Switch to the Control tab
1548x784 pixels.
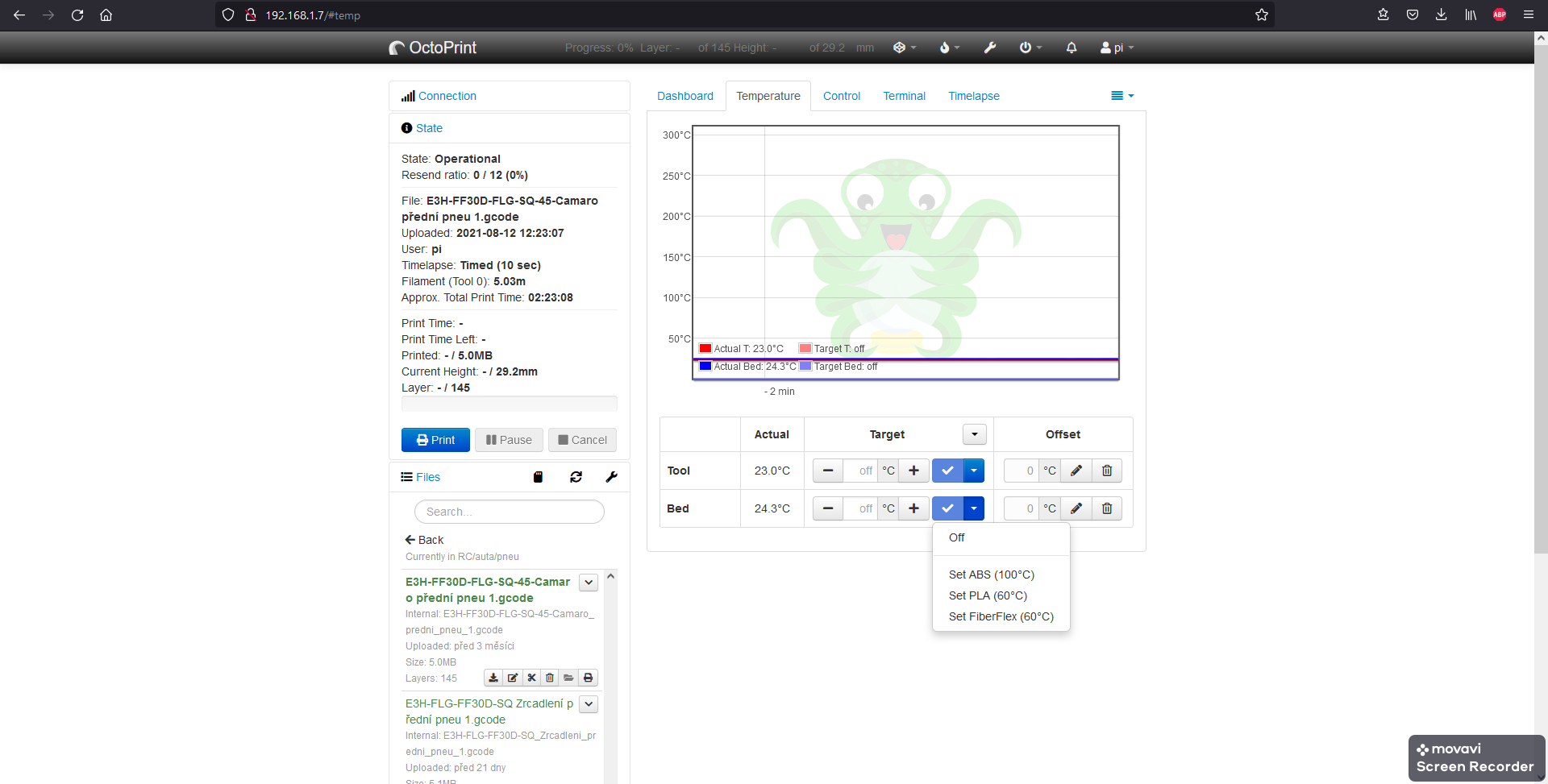tap(842, 96)
